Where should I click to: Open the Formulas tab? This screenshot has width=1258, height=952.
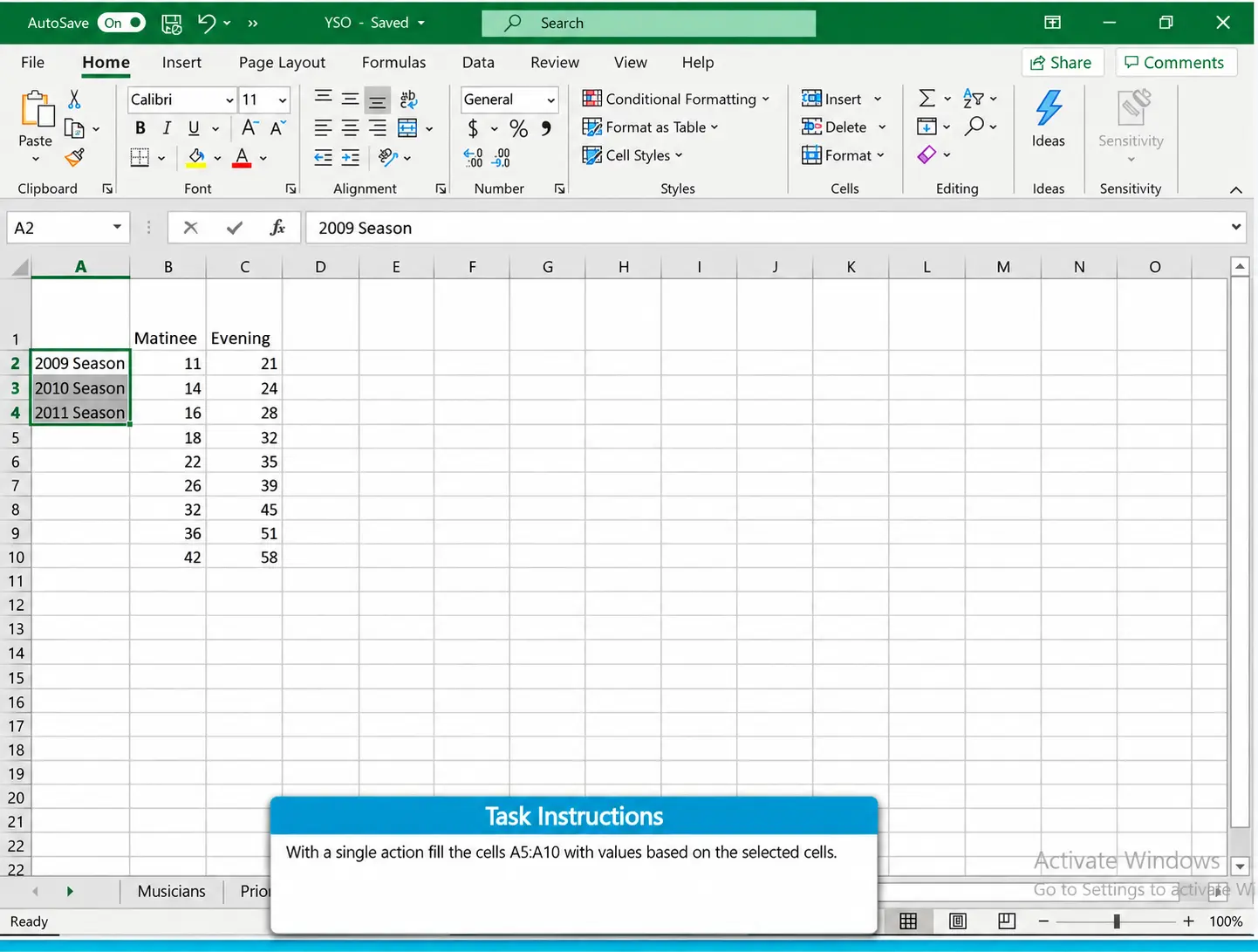tap(393, 62)
